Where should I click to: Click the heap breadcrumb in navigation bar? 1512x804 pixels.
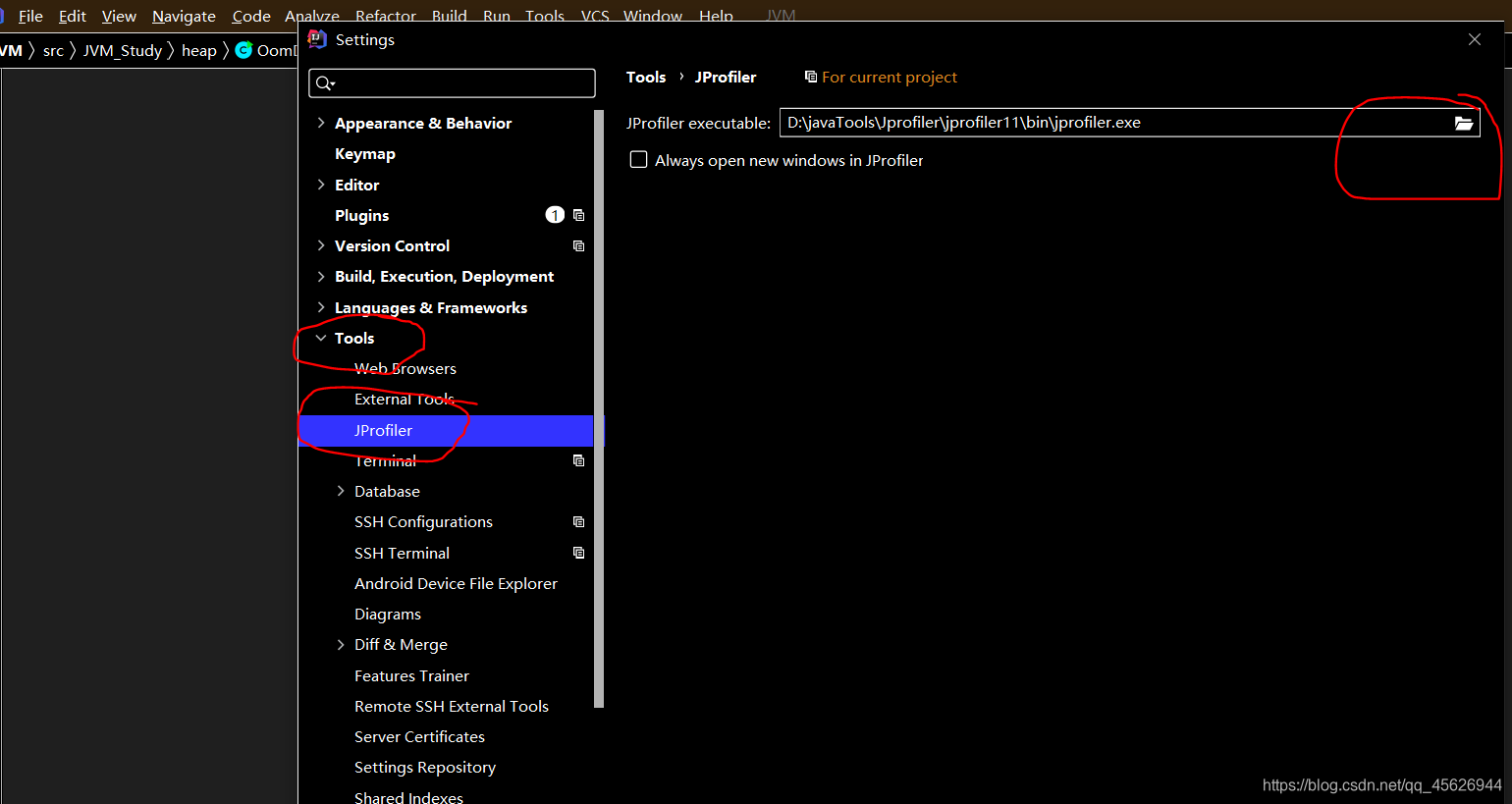click(199, 50)
